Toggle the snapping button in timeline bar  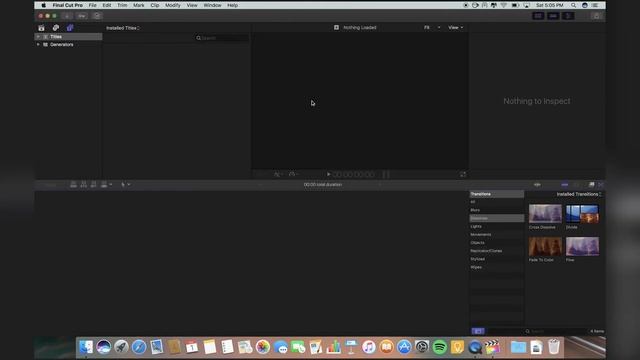(564, 185)
